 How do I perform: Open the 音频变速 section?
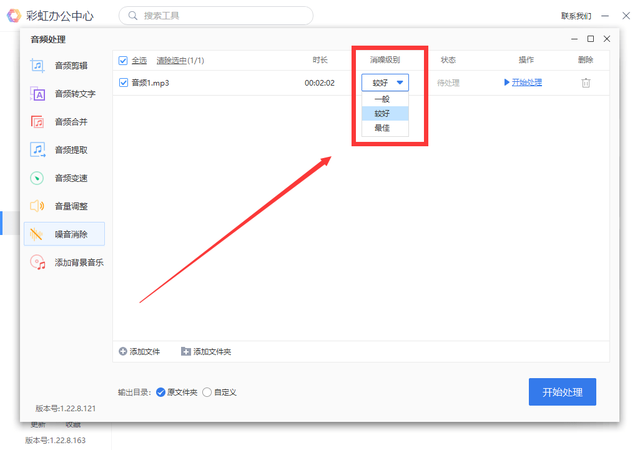64,178
